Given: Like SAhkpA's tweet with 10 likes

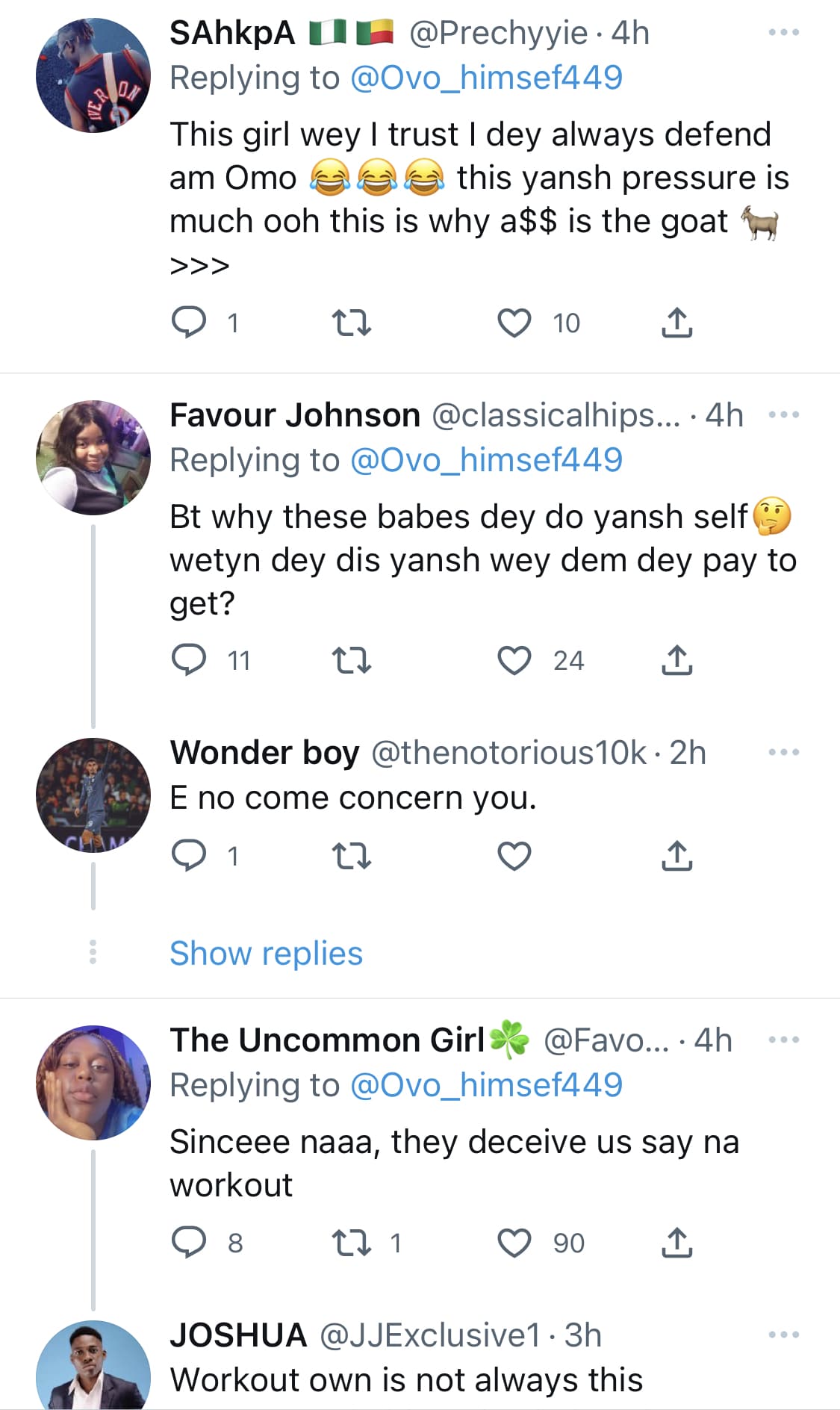Looking at the screenshot, I should [x=514, y=323].
